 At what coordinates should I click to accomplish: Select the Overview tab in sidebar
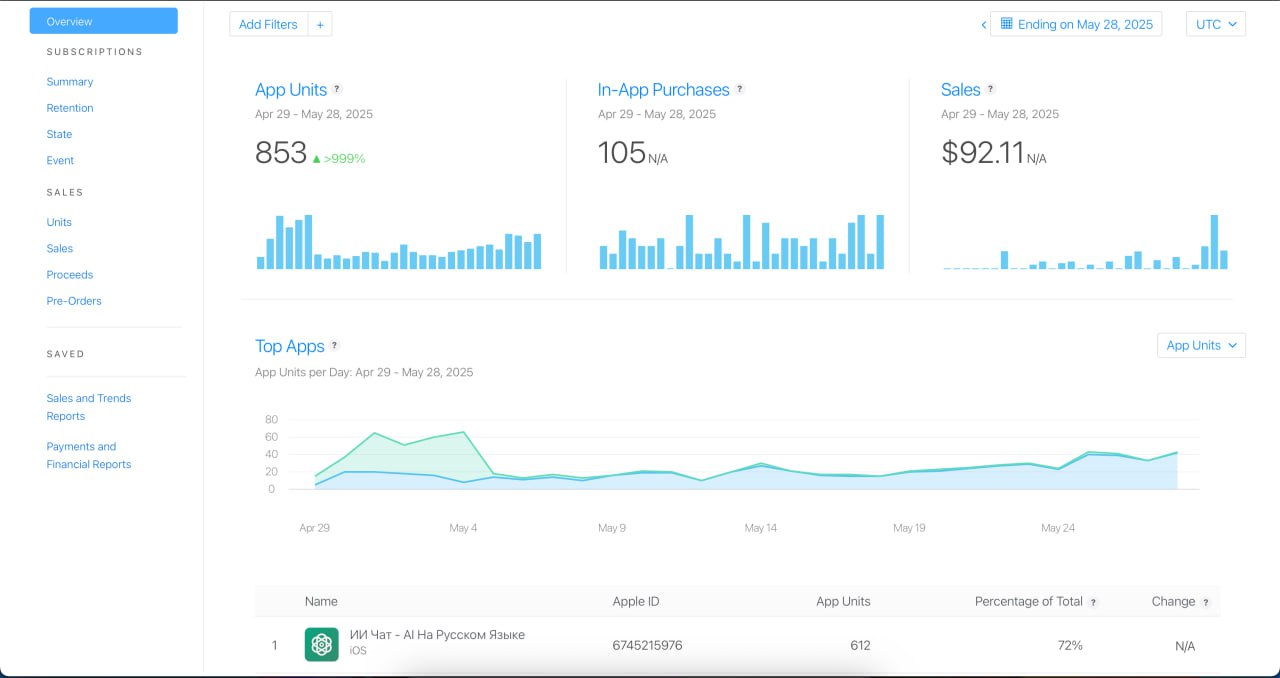pyautogui.click(x=104, y=21)
